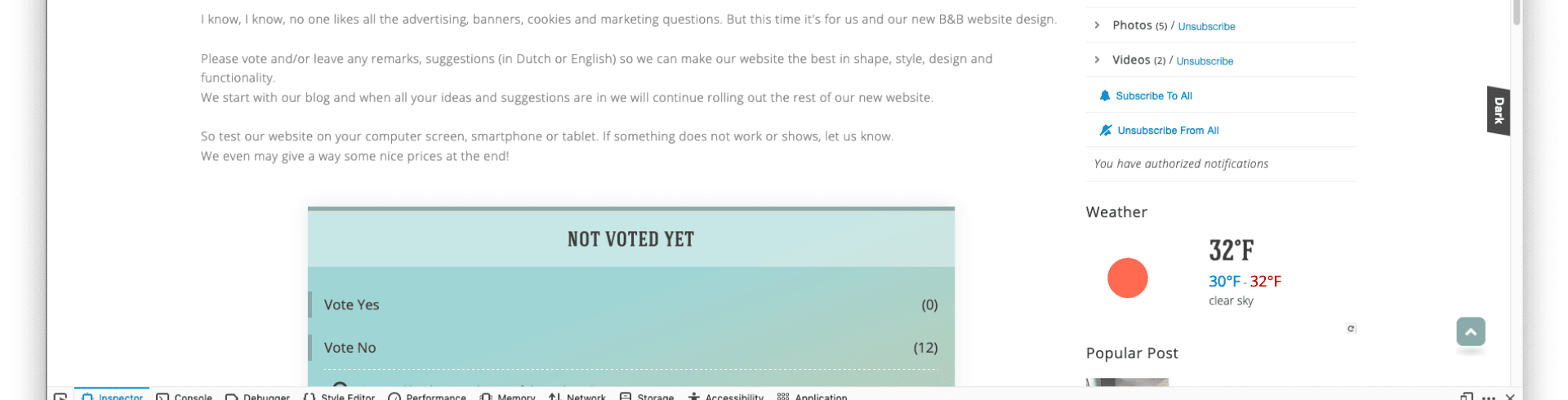Image resolution: width=1568 pixels, height=400 pixels.
Task: Click the red sun weather icon
Action: [1127, 278]
